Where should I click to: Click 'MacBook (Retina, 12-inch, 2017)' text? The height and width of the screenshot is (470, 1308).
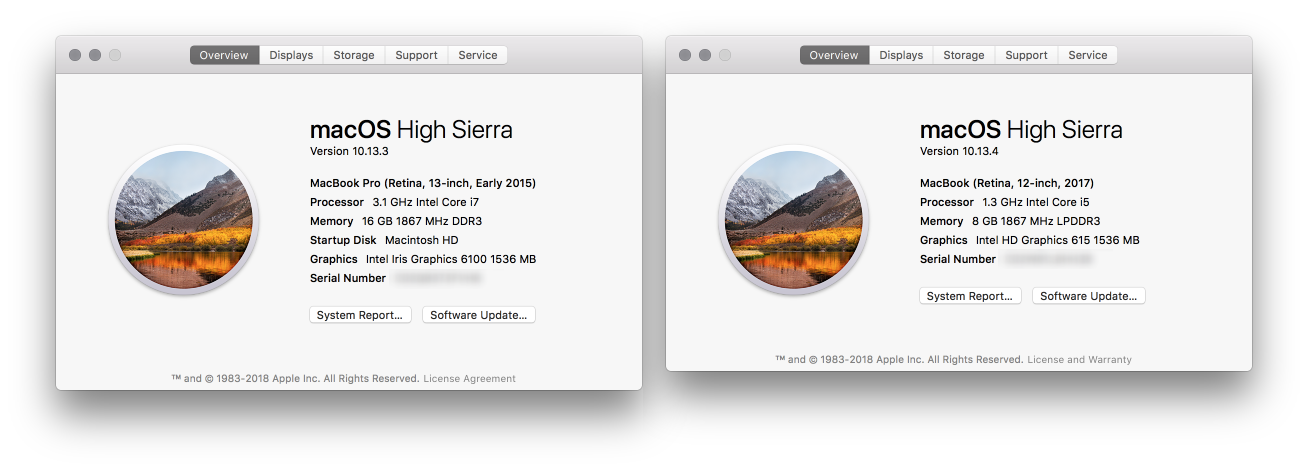tap(1007, 183)
